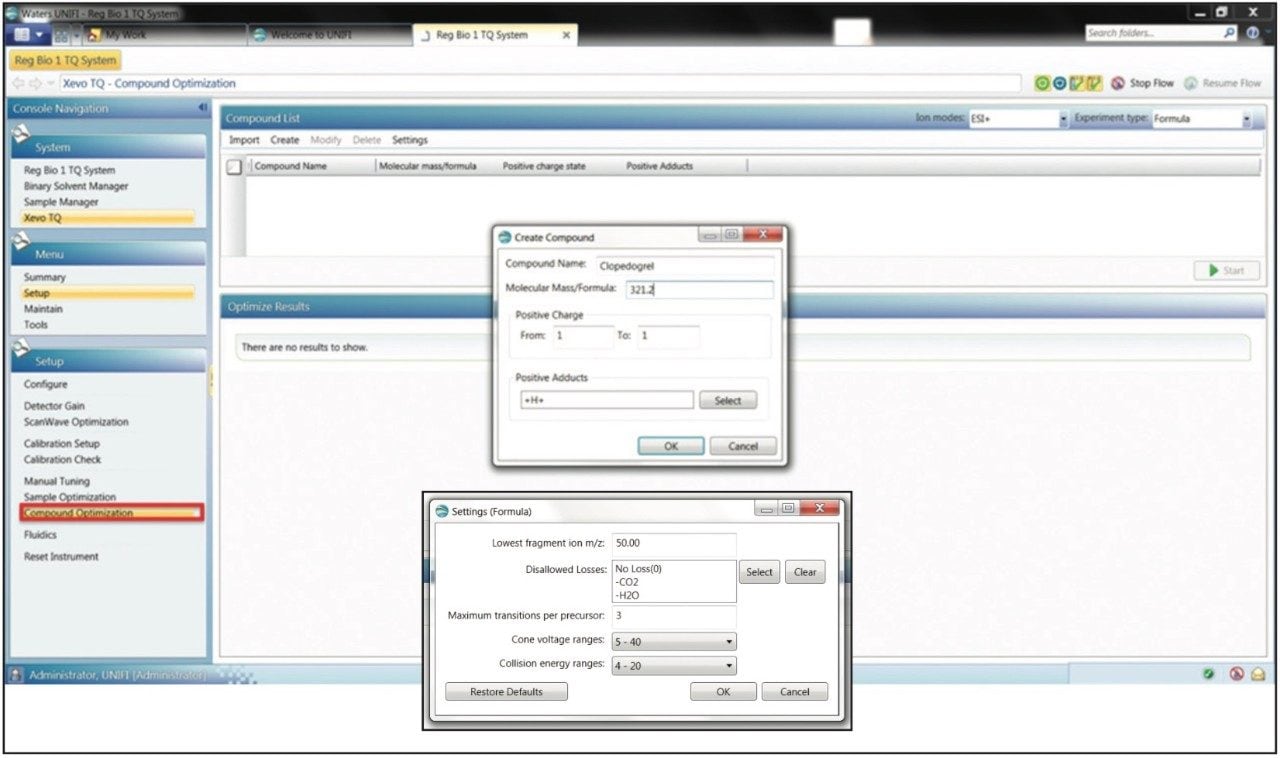Open the Experiment type dropdown
This screenshot has height=758, width=1280.
pos(1247,119)
